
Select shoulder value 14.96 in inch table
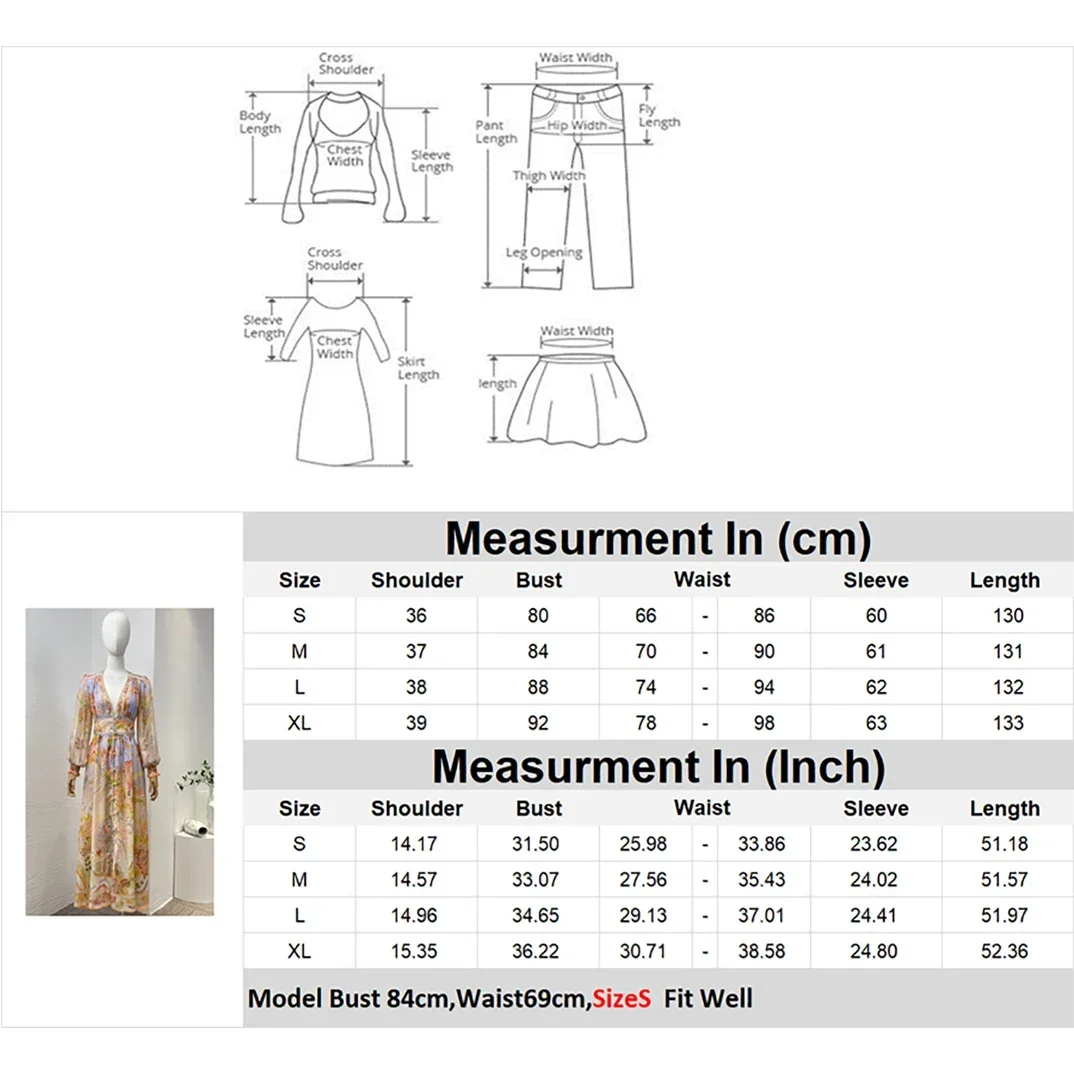point(414,915)
